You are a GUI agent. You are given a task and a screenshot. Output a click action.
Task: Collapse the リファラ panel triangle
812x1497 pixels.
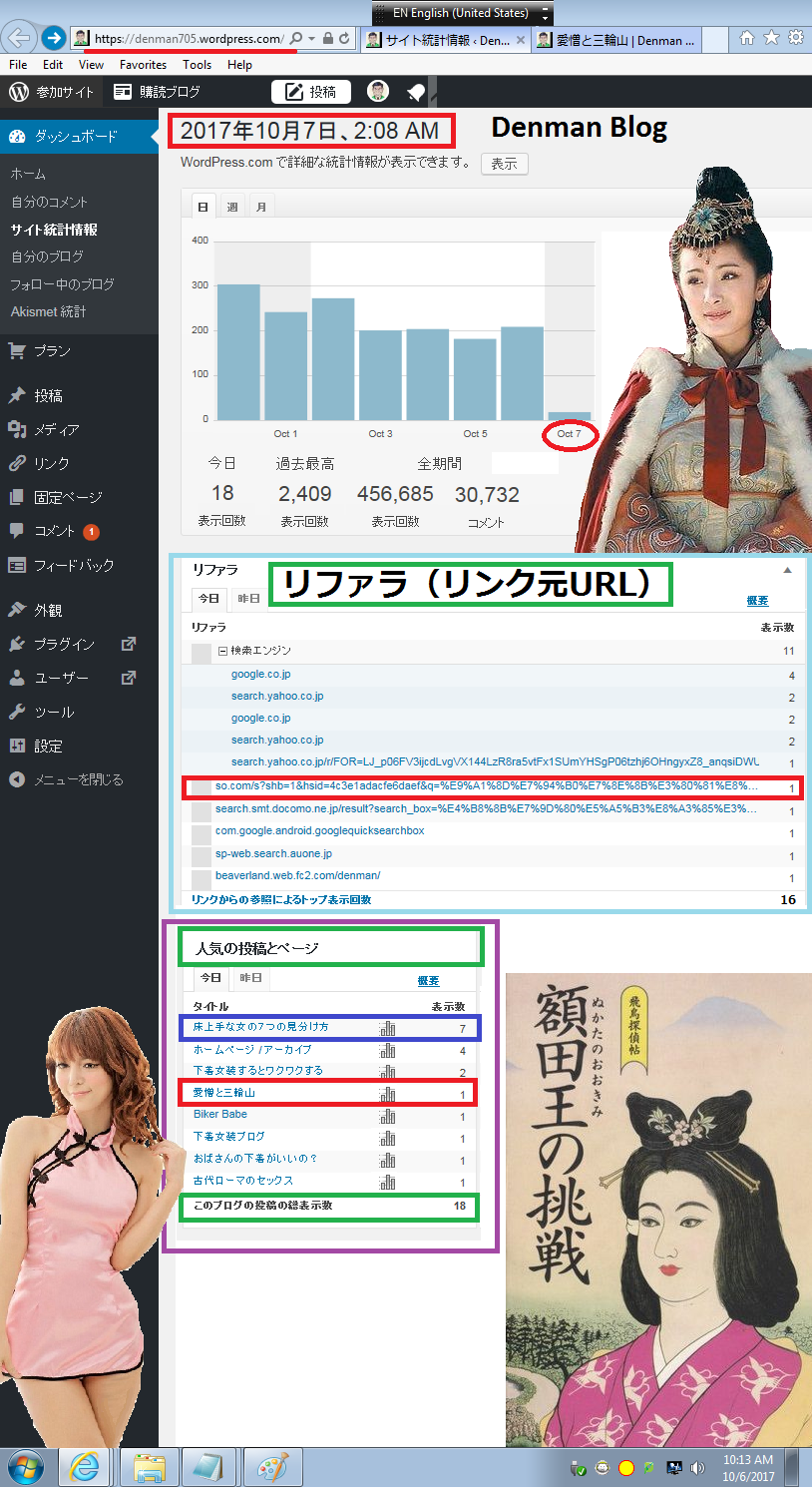[x=787, y=570]
